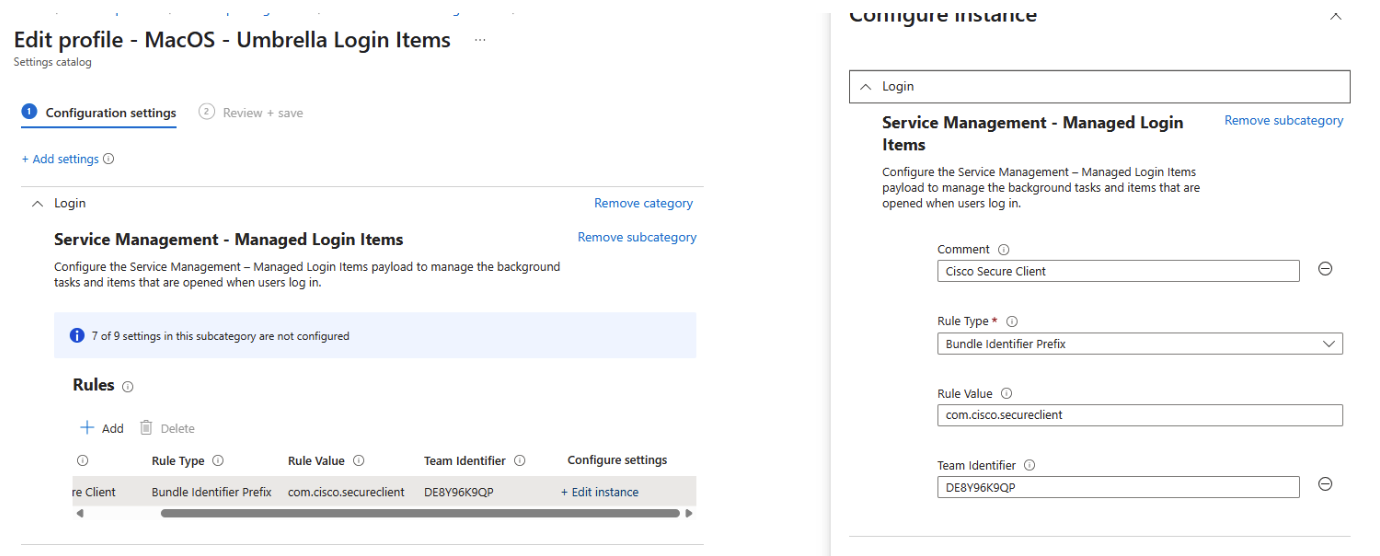Click Add settings link

[x=60, y=159]
